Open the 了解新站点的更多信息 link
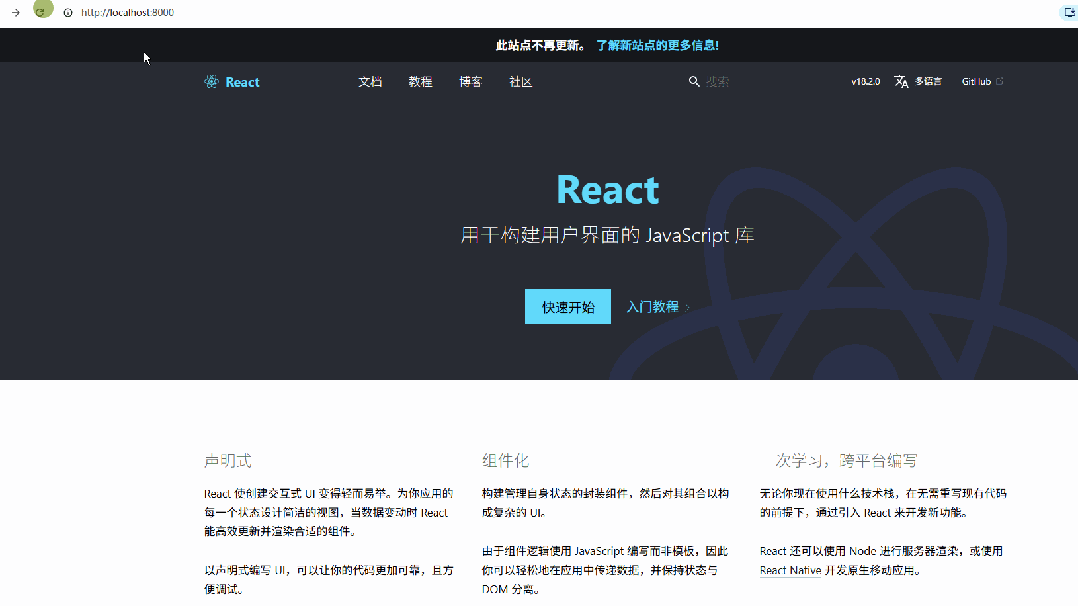The image size is (1078, 606). 657,45
